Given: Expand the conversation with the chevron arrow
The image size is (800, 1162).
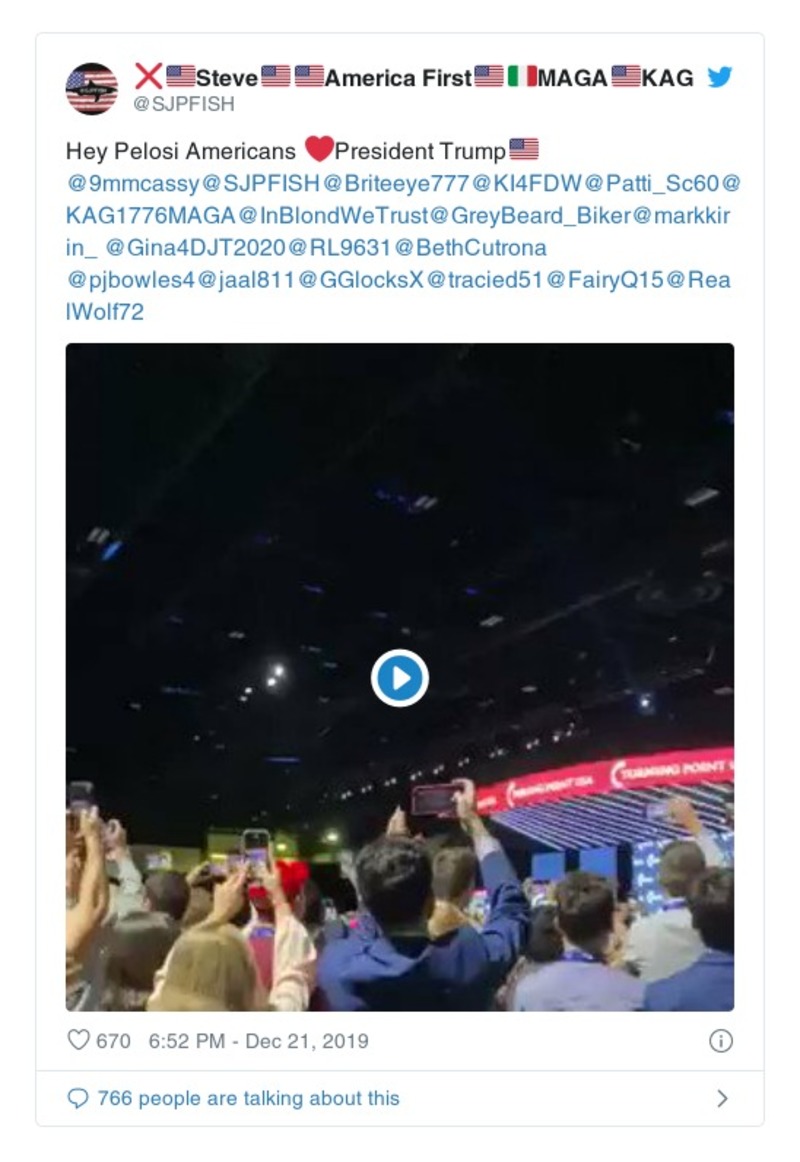Looking at the screenshot, I should (x=722, y=1098).
